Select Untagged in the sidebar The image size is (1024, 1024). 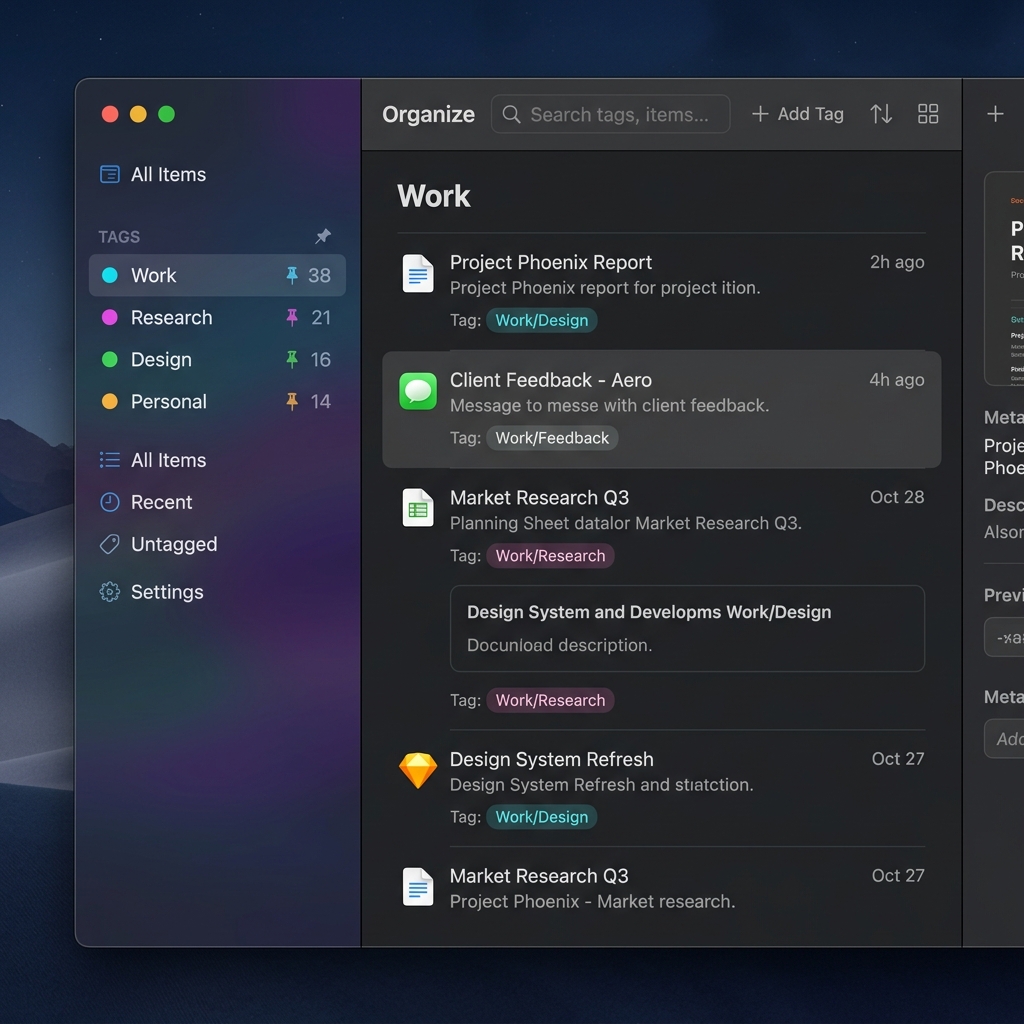[173, 544]
